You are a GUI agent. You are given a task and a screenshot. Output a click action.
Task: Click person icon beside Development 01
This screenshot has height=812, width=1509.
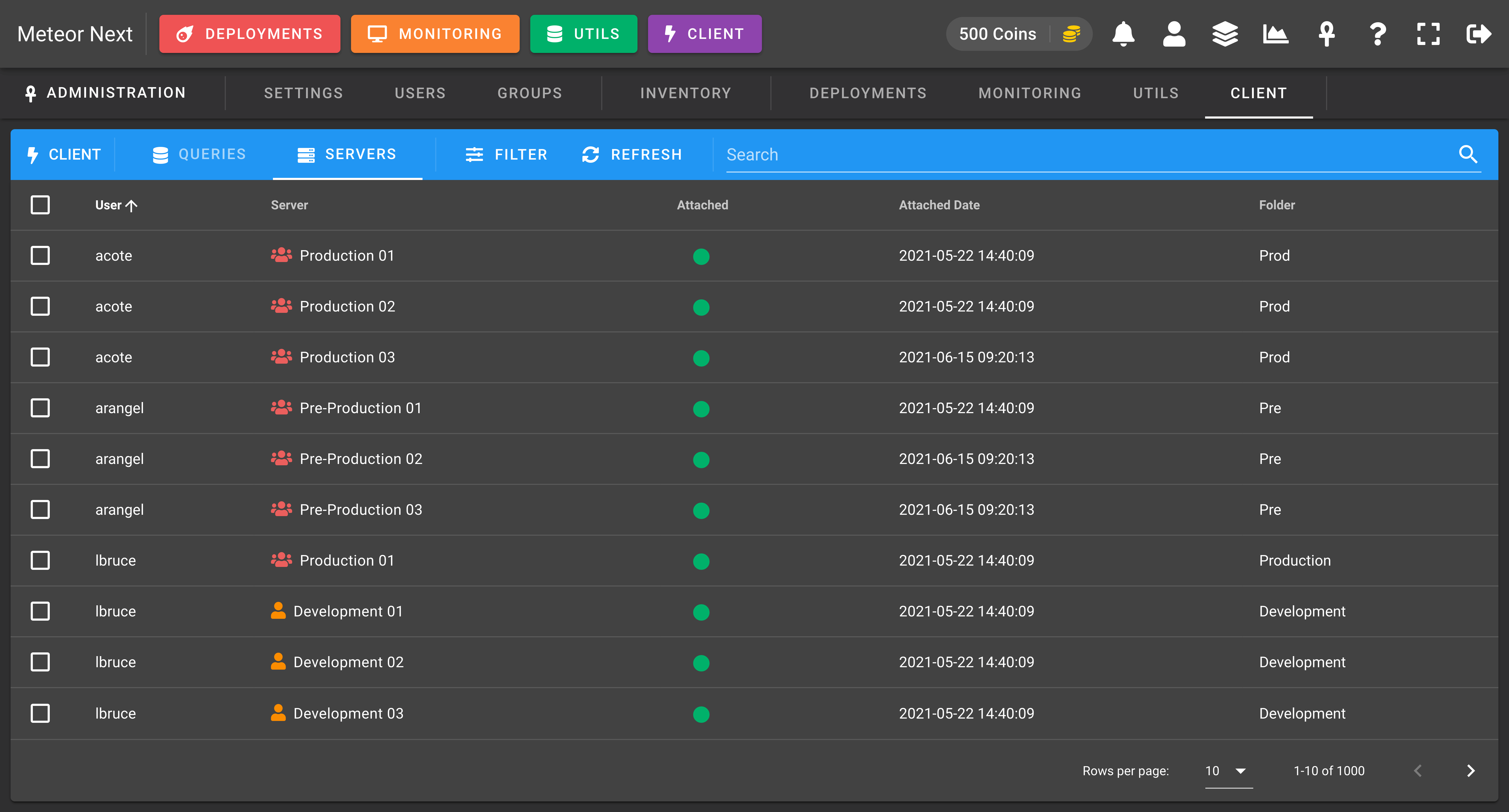point(278,611)
